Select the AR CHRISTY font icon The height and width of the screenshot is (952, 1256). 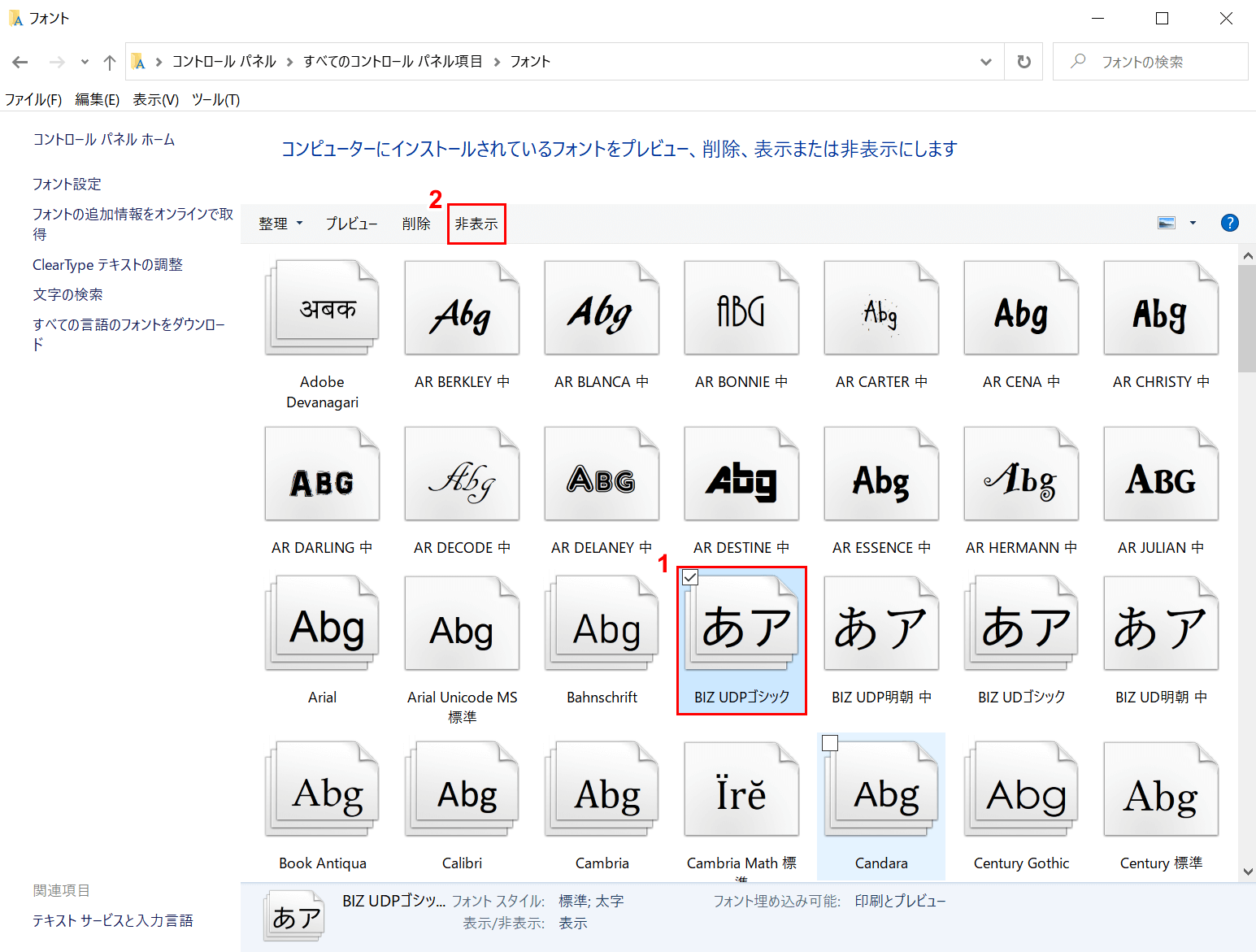coord(1161,308)
